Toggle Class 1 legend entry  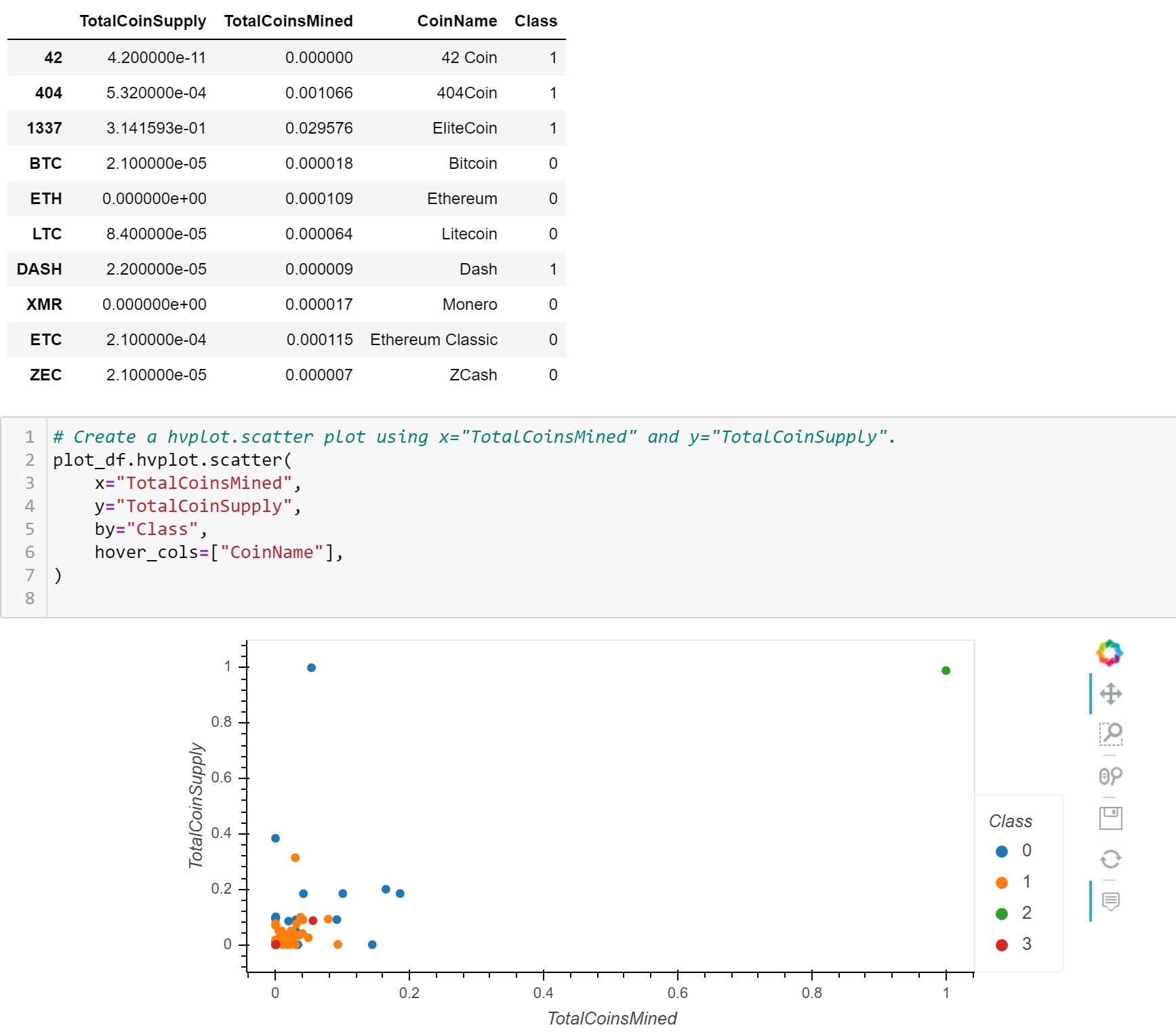(x=1013, y=881)
